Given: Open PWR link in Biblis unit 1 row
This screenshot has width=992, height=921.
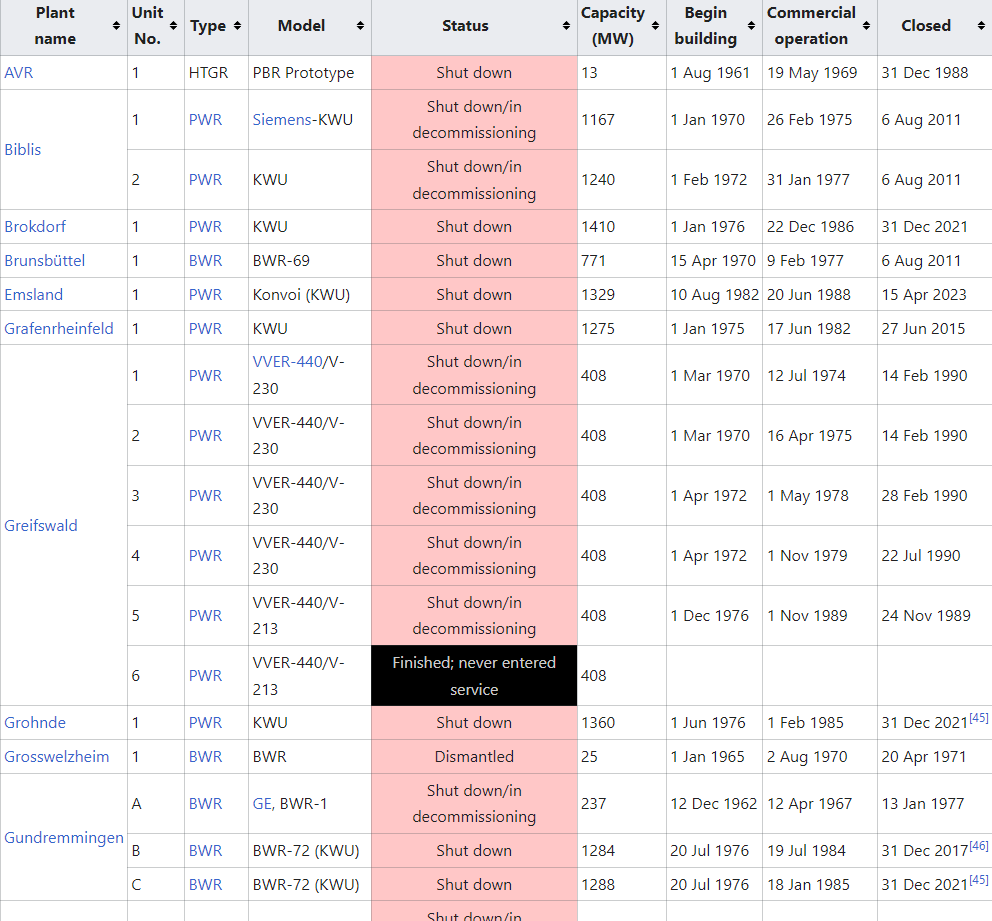Looking at the screenshot, I should click(206, 120).
